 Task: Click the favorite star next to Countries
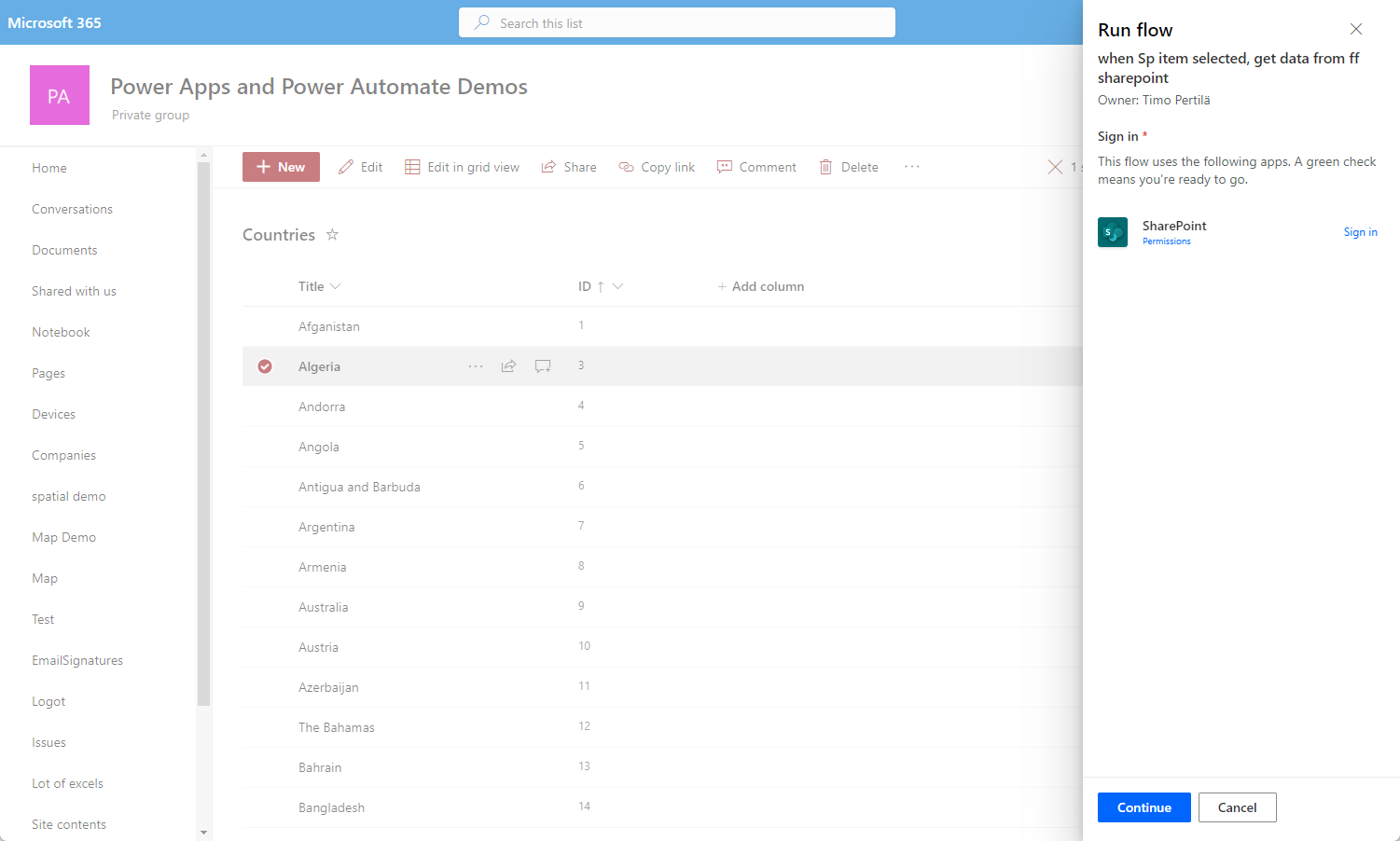pyautogui.click(x=332, y=235)
